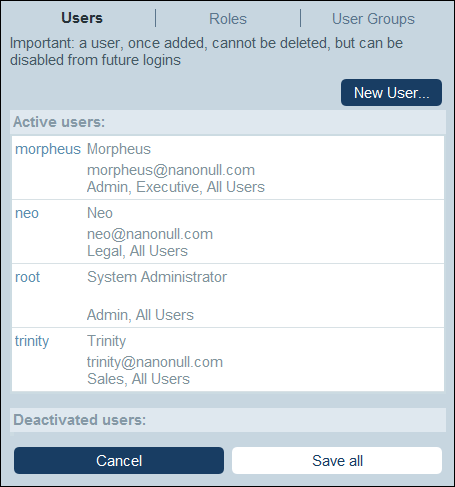Screen dimensions: 455x487
Task: Open the morpheus username link
Action: [48, 149]
